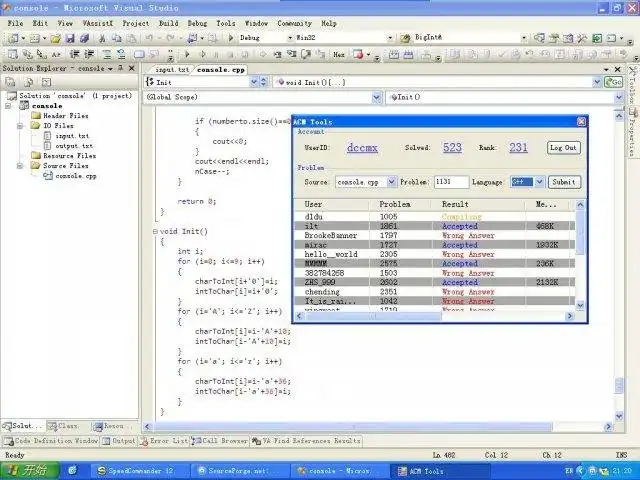Open the Community menu

tap(294, 23)
